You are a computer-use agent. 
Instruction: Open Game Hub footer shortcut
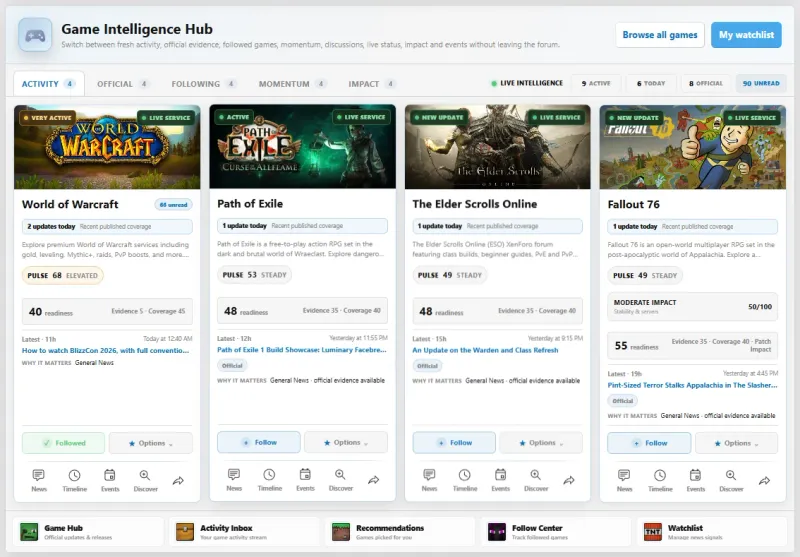pyautogui.click(x=88, y=531)
